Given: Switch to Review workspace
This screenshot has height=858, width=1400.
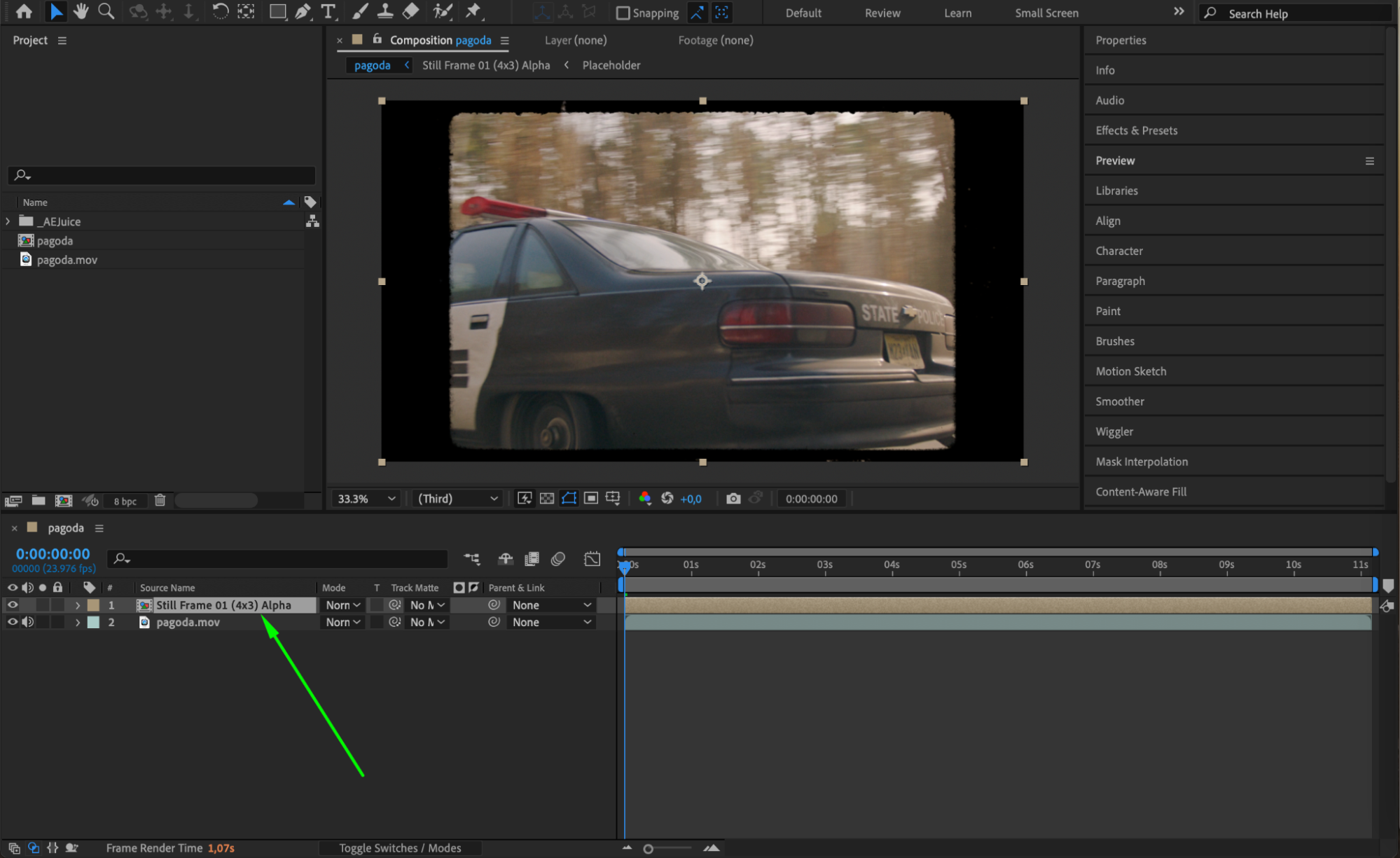Looking at the screenshot, I should (x=882, y=13).
